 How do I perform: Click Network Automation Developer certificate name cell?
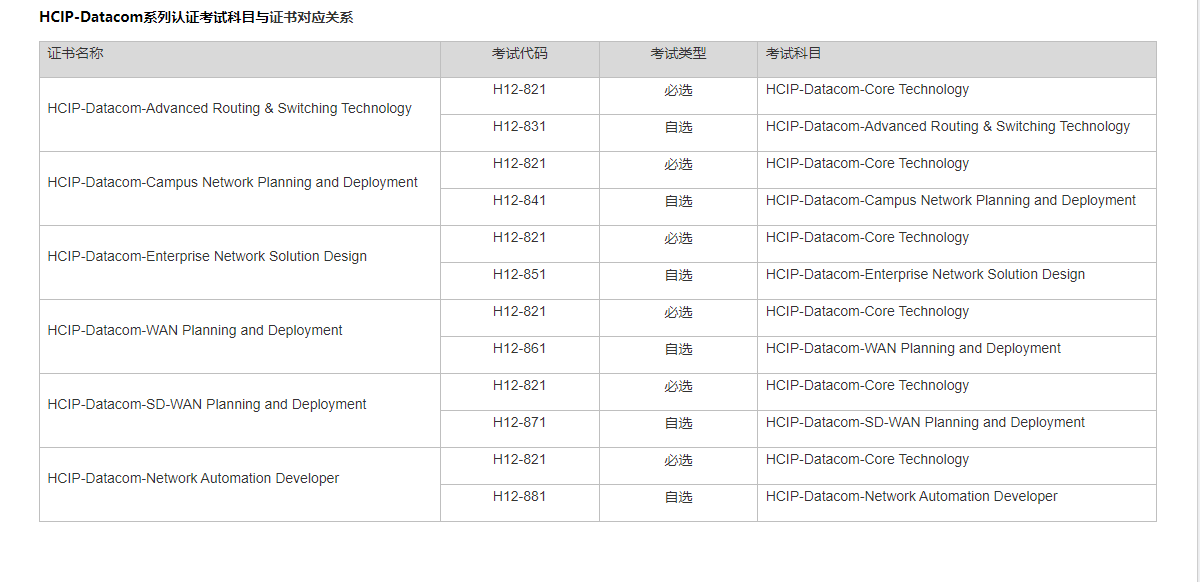point(193,479)
